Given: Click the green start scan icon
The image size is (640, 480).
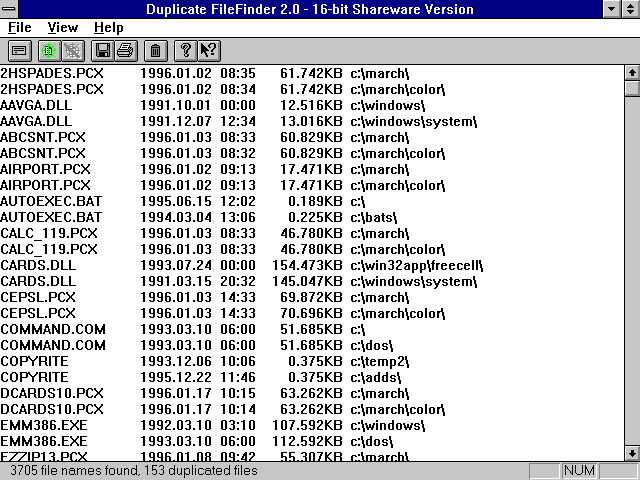Looking at the screenshot, I should (49, 49).
